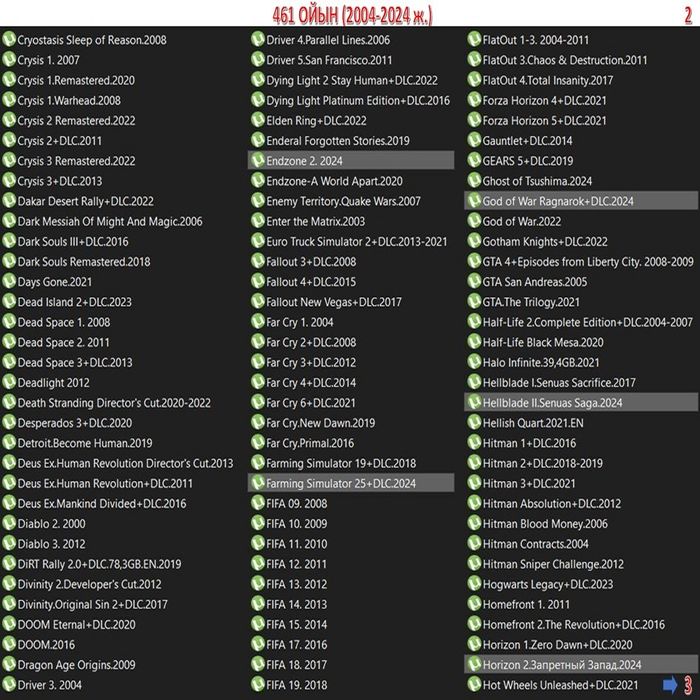700x700 pixels.
Task: Click the torrent icon beside Enter the Matrix.2003
Action: [x=258, y=221]
